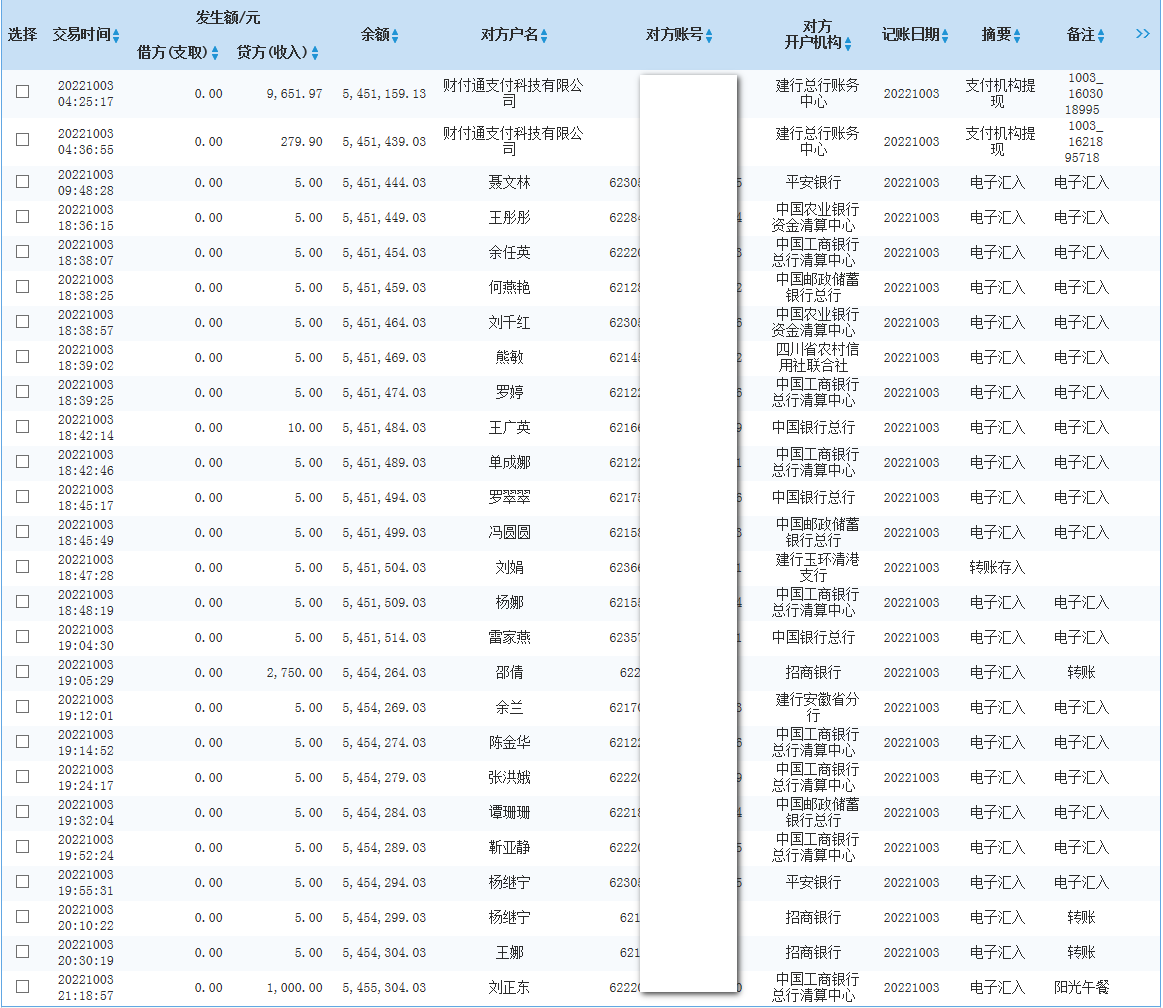Expand more columns with double chevron

1142,33
